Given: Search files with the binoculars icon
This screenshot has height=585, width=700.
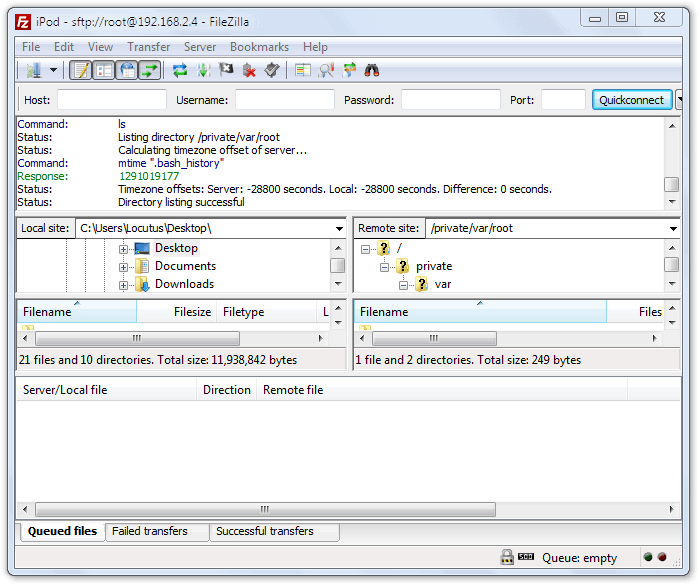Looking at the screenshot, I should pos(372,70).
